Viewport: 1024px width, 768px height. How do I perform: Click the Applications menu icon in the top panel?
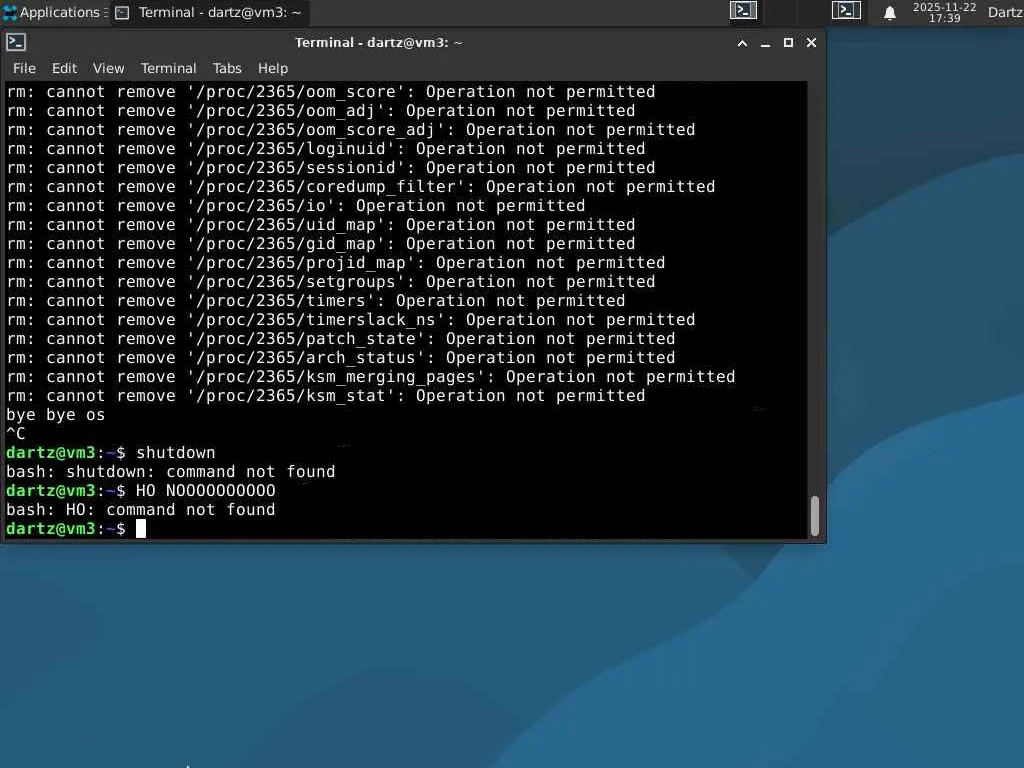point(10,12)
